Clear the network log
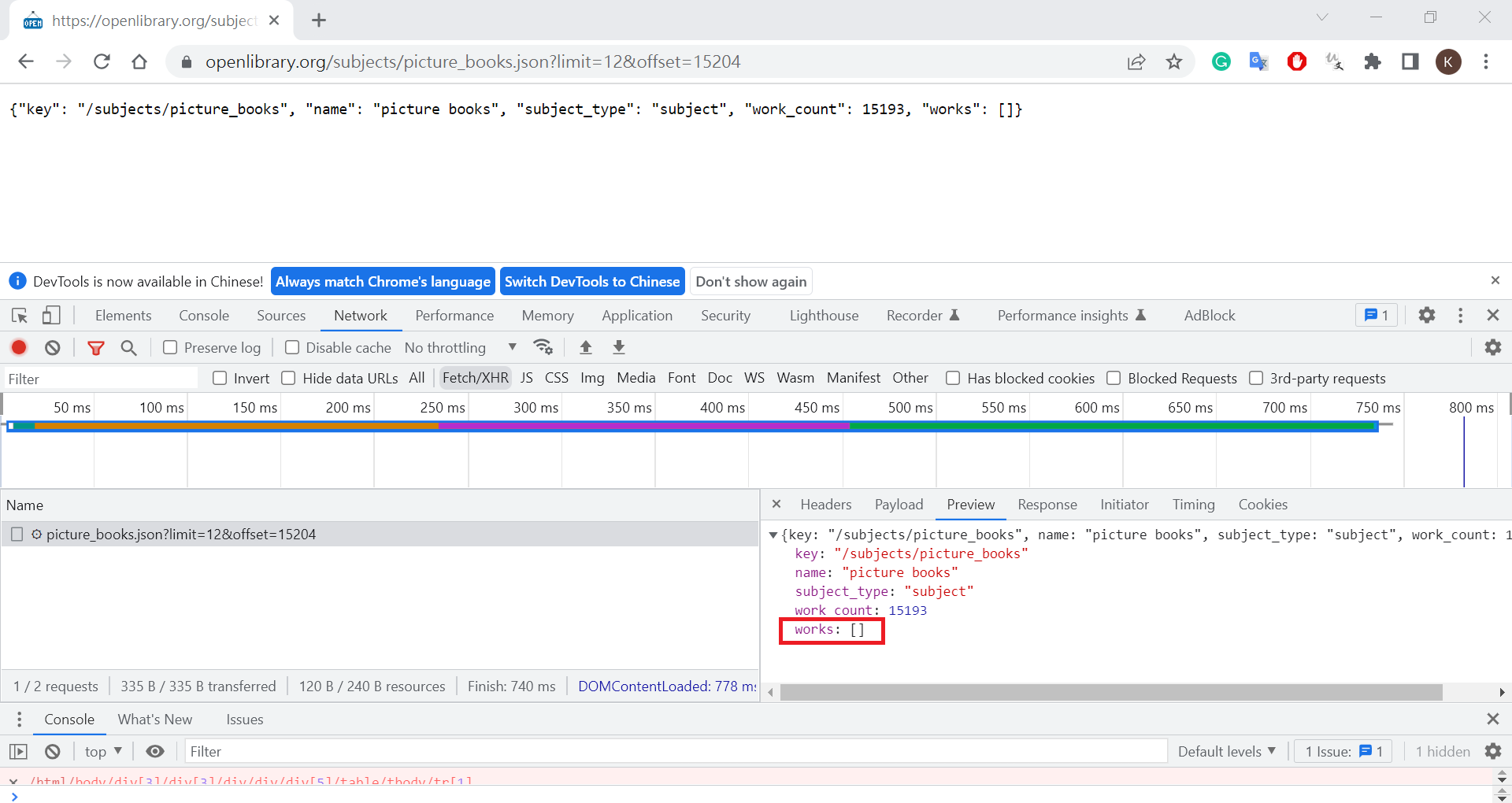The width and height of the screenshot is (1512, 803). [x=53, y=347]
